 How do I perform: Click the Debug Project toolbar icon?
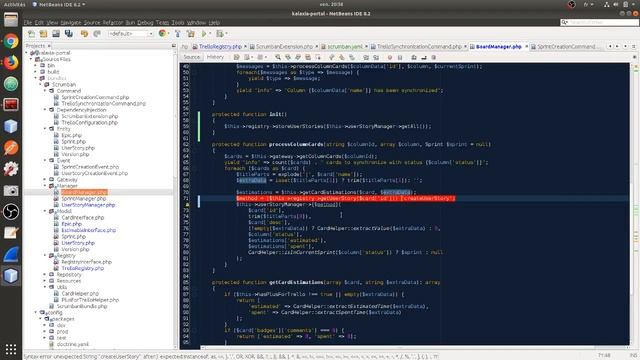[x=220, y=34]
